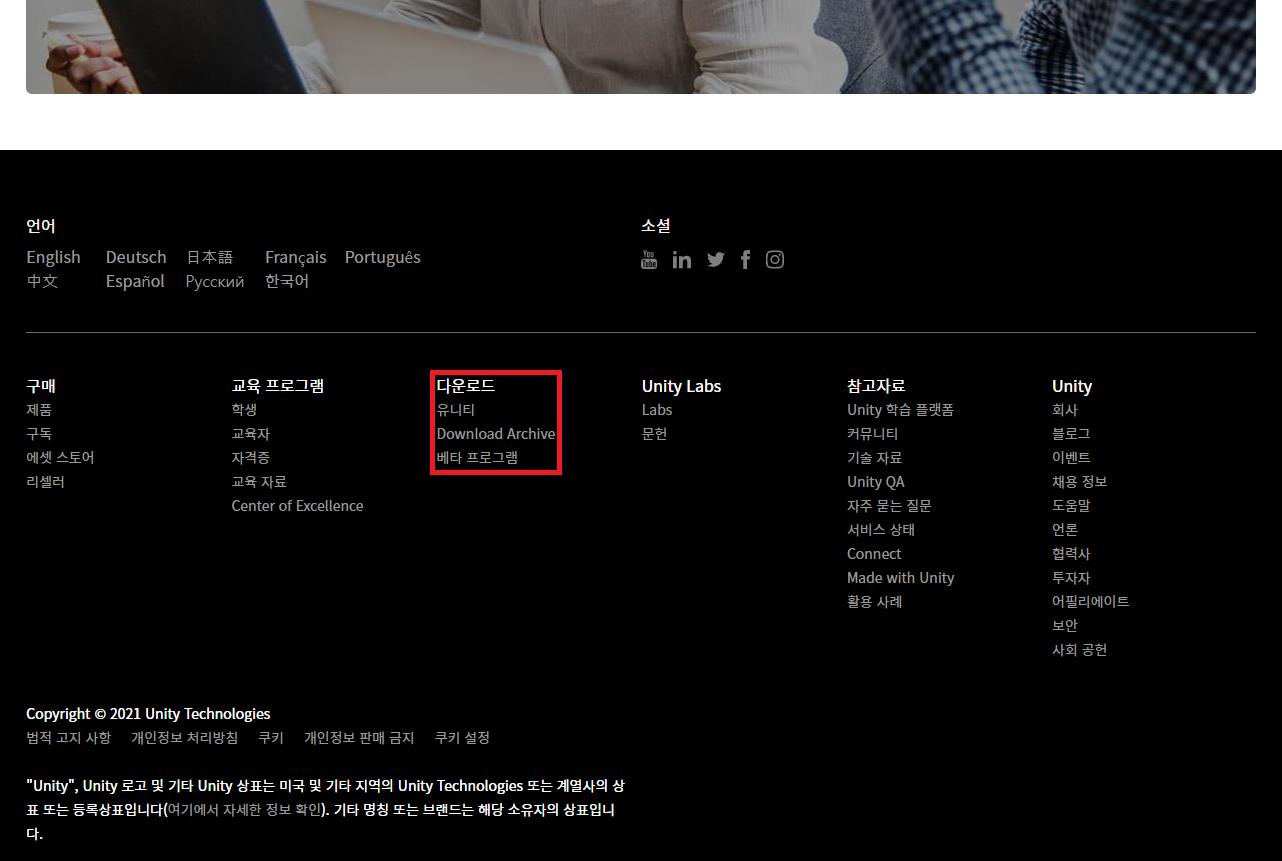Screen dimensions: 1282x861
Task: Open 학생 link under 교육 프로그램
Action: pos(244,410)
